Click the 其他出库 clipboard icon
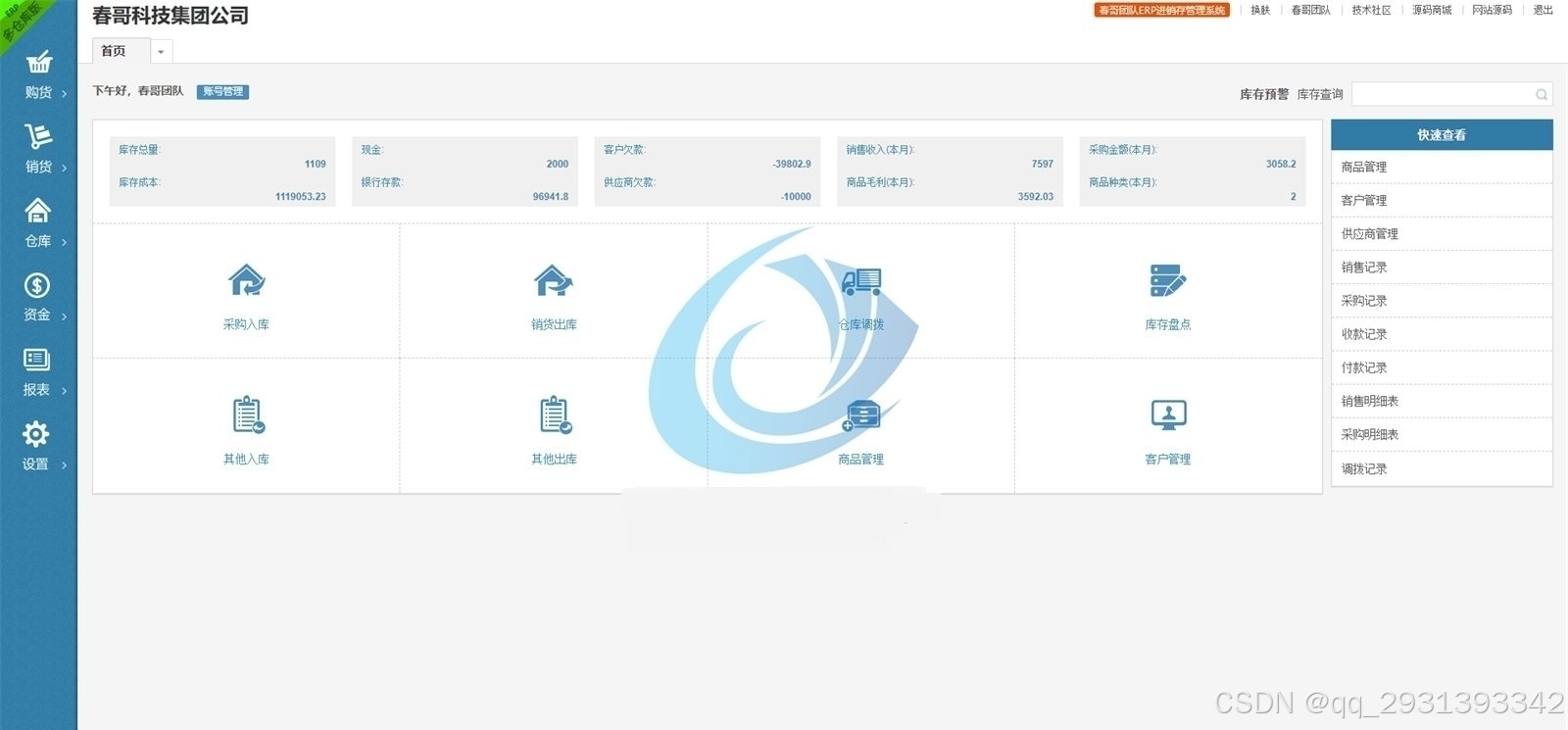The height and width of the screenshot is (730, 1568). (555, 415)
